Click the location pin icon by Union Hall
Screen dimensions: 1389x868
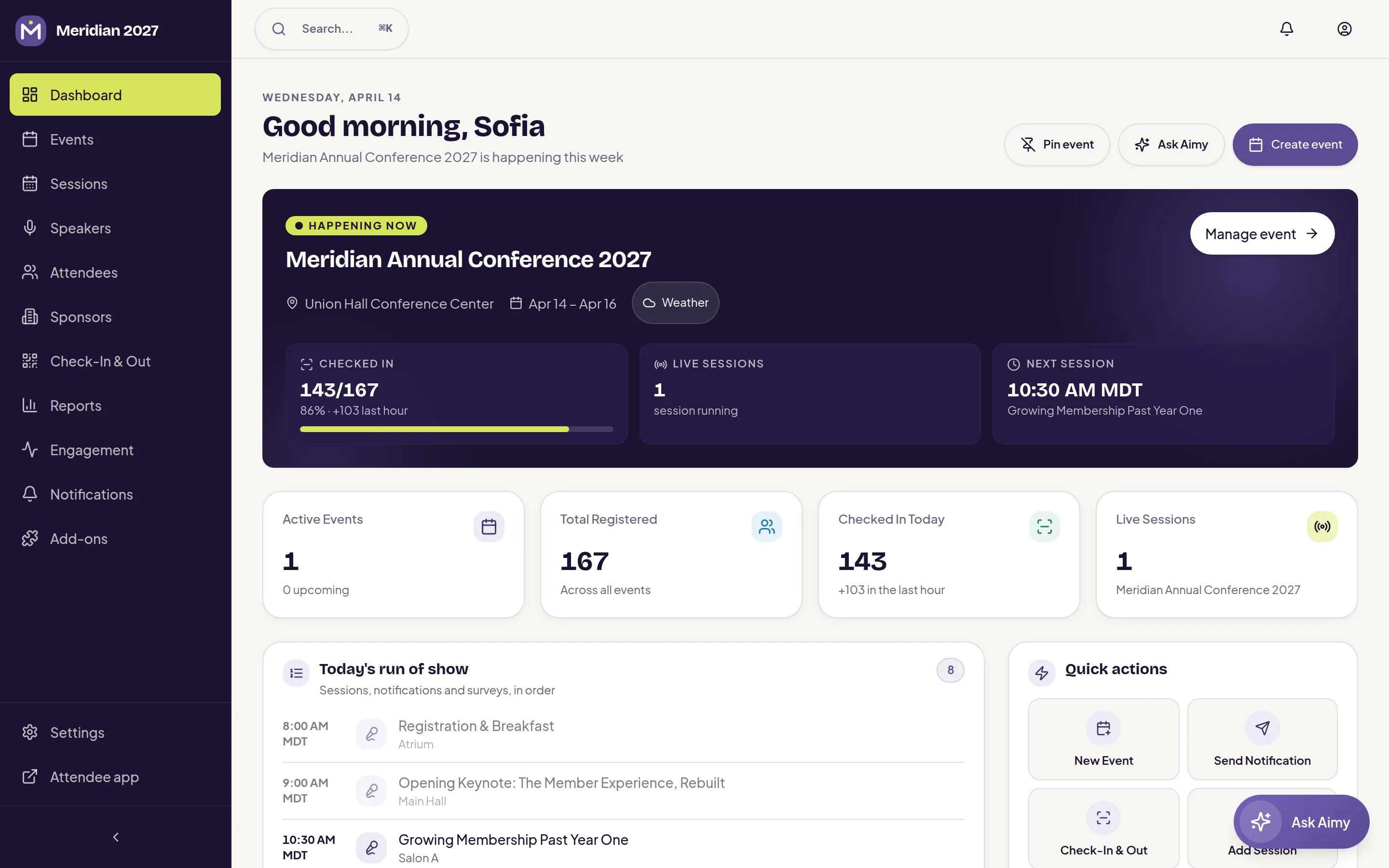pos(292,303)
